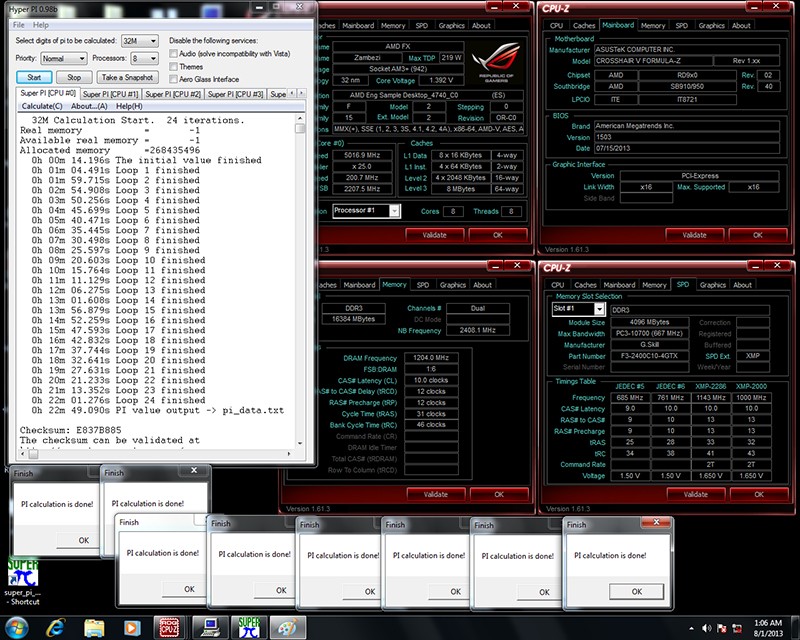Click the 1204.0 MHz DRAM Frequency value
Image resolution: width=800 pixels, height=640 pixels.
[431, 358]
